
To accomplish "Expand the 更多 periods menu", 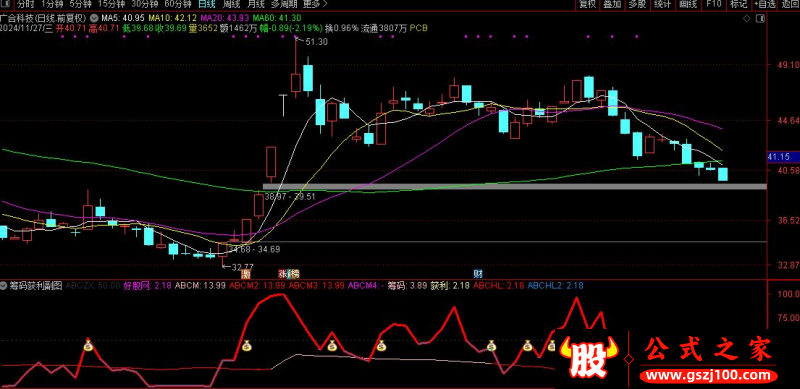I will coord(315,4).
